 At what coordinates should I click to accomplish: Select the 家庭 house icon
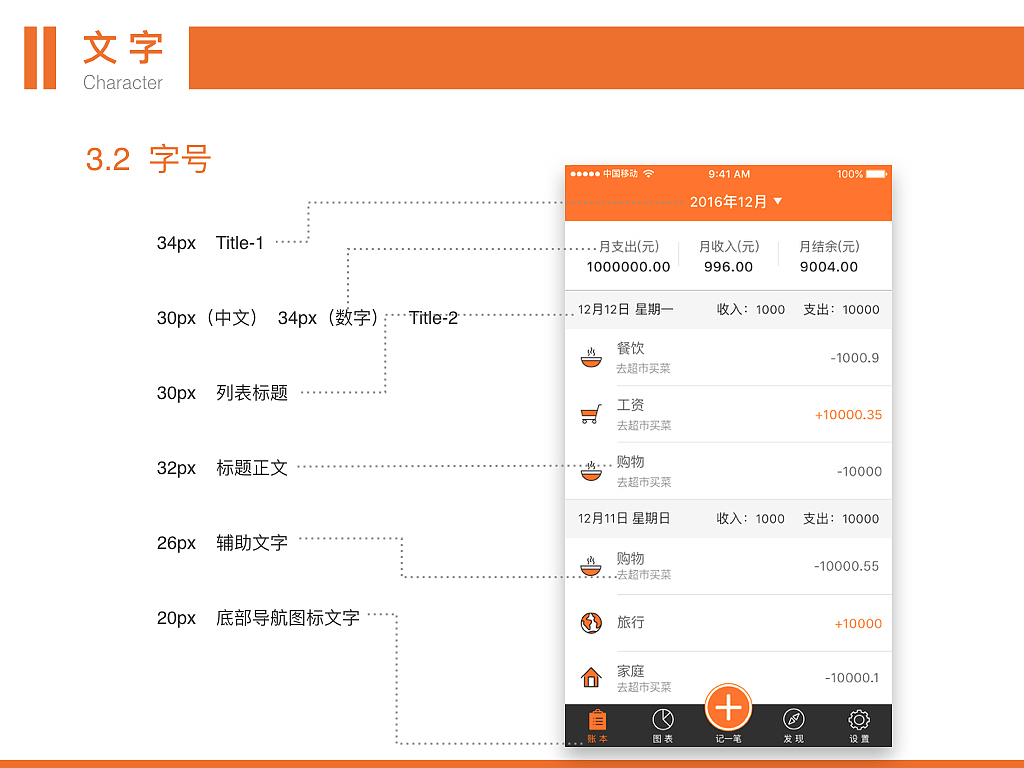pos(591,675)
